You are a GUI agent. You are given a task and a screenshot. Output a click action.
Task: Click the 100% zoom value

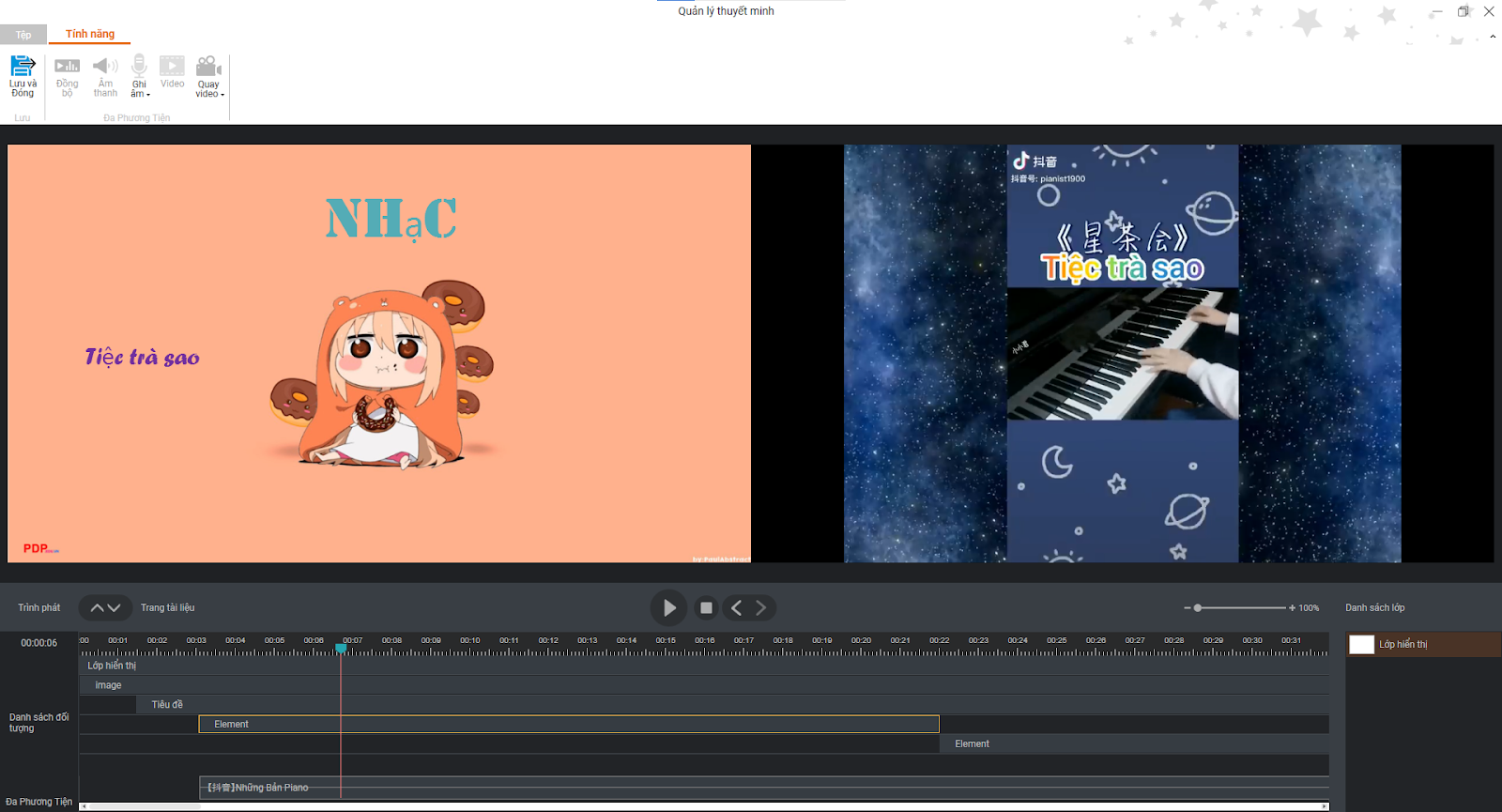click(x=1309, y=608)
